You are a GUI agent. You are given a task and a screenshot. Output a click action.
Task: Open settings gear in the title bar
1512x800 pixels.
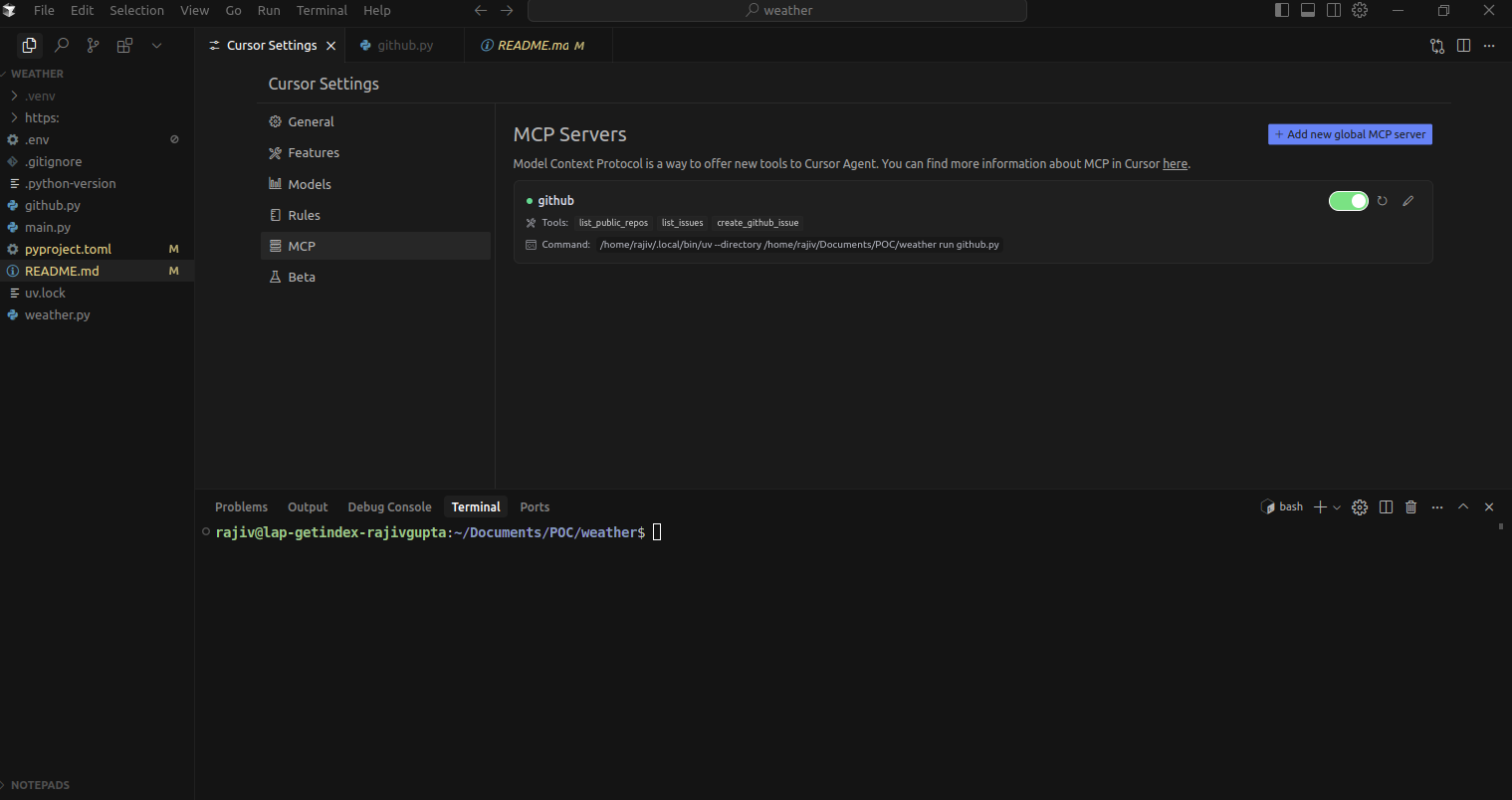[1360, 10]
